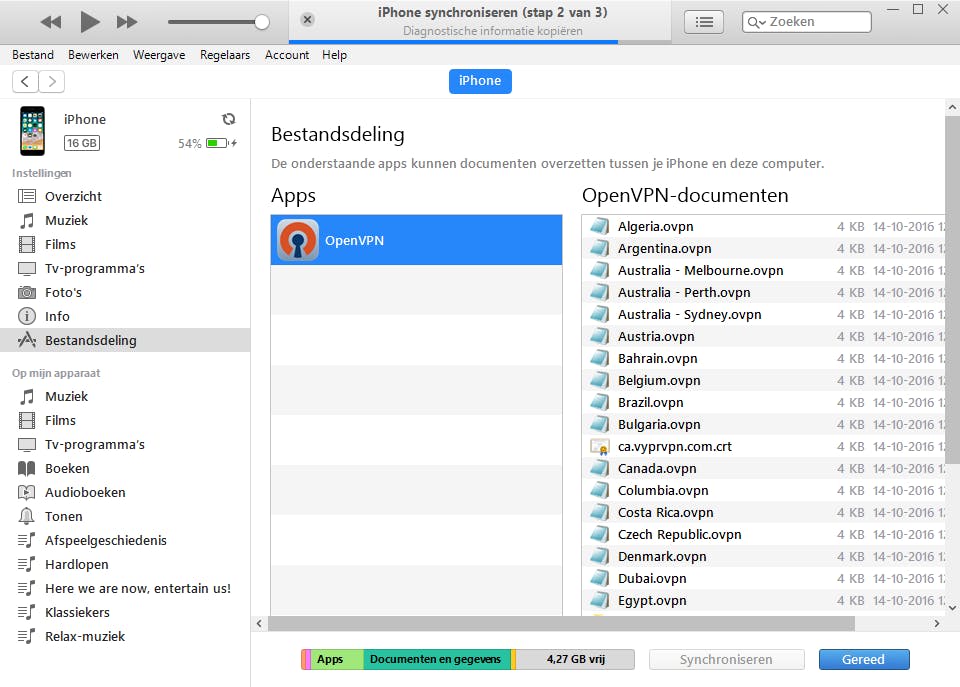Viewport: 960px width, 687px height.
Task: Select the Canada.ovpn file
Action: (764, 469)
